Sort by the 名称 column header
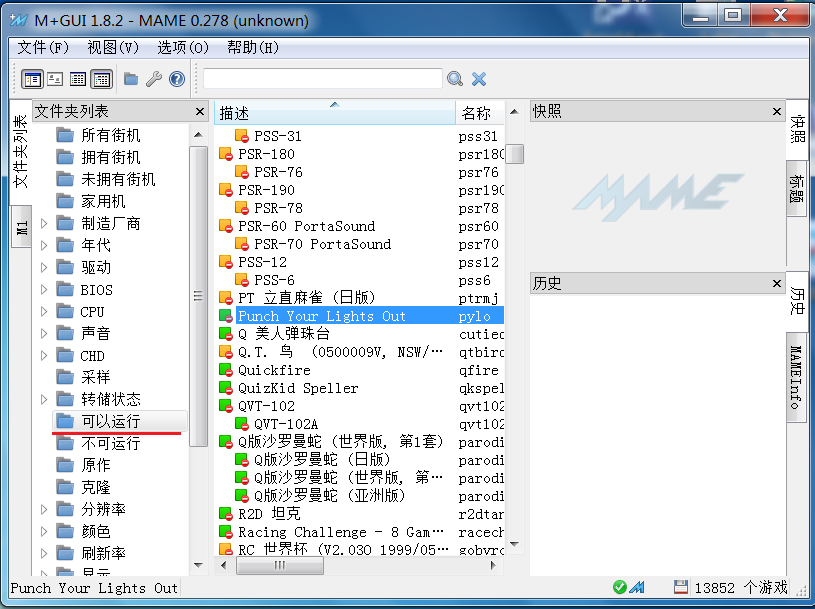This screenshot has height=609, width=815. (480, 113)
